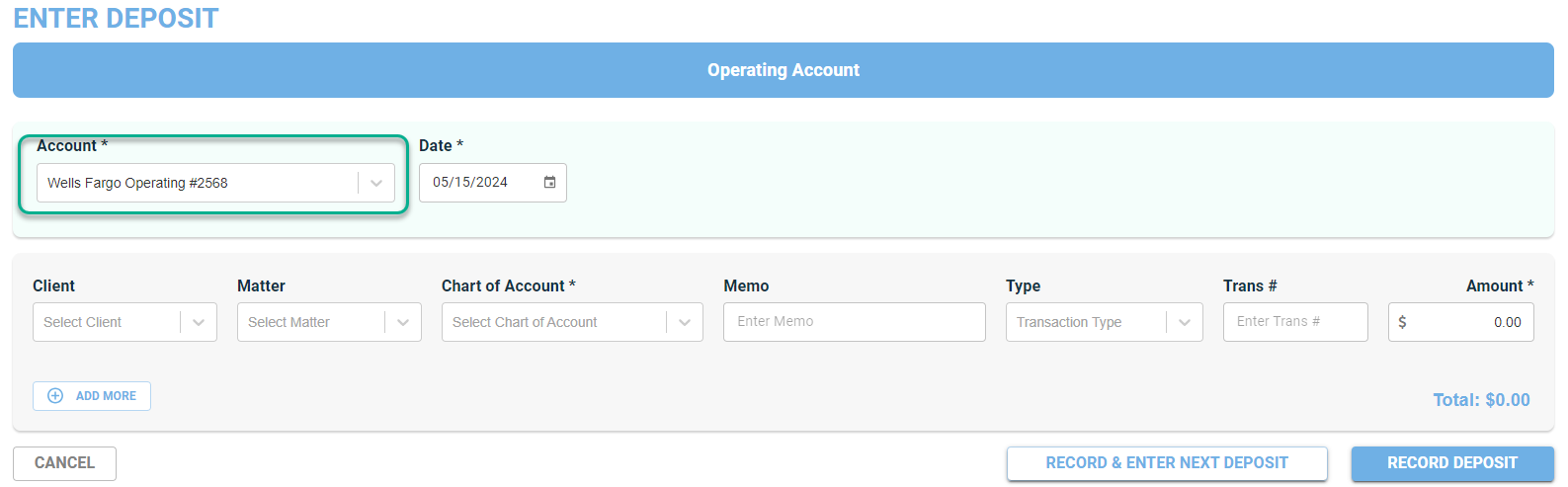
Task: Click the Wells Fargo Operating #2568 field
Action: coord(215,183)
